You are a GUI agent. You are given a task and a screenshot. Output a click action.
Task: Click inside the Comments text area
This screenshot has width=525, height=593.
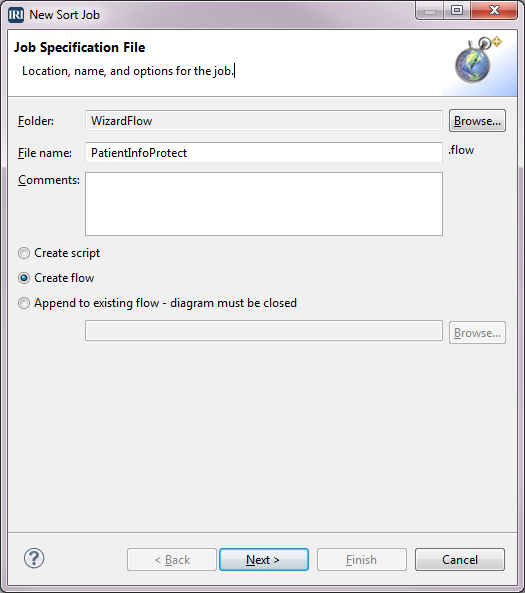coord(264,204)
